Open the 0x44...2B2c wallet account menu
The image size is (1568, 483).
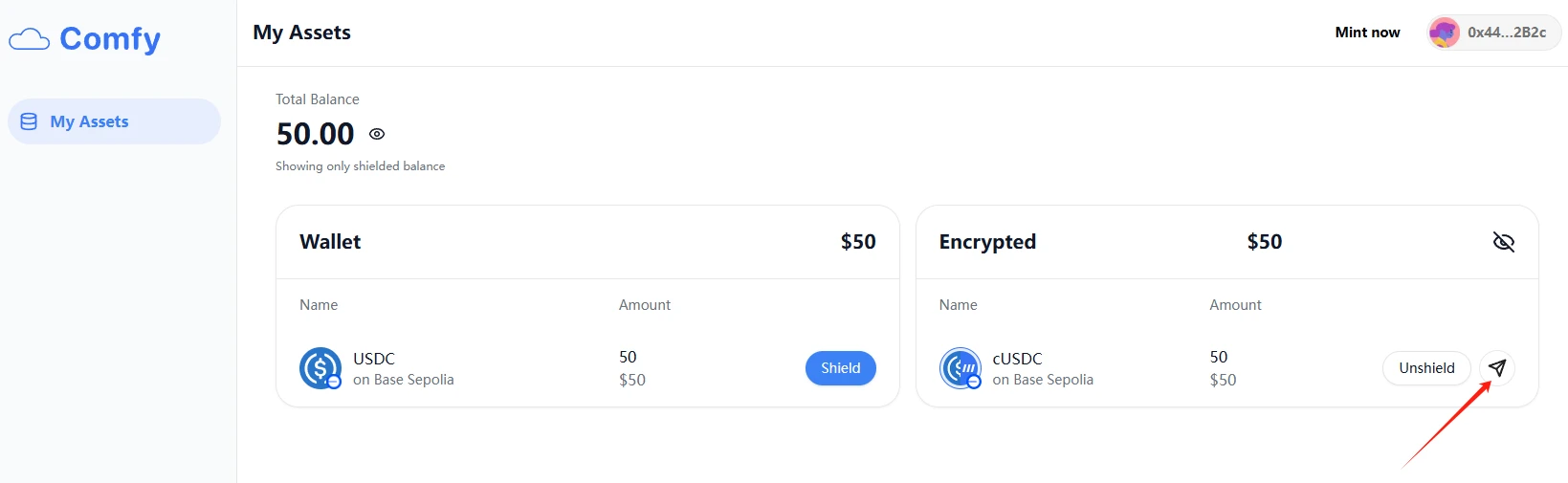point(1506,33)
